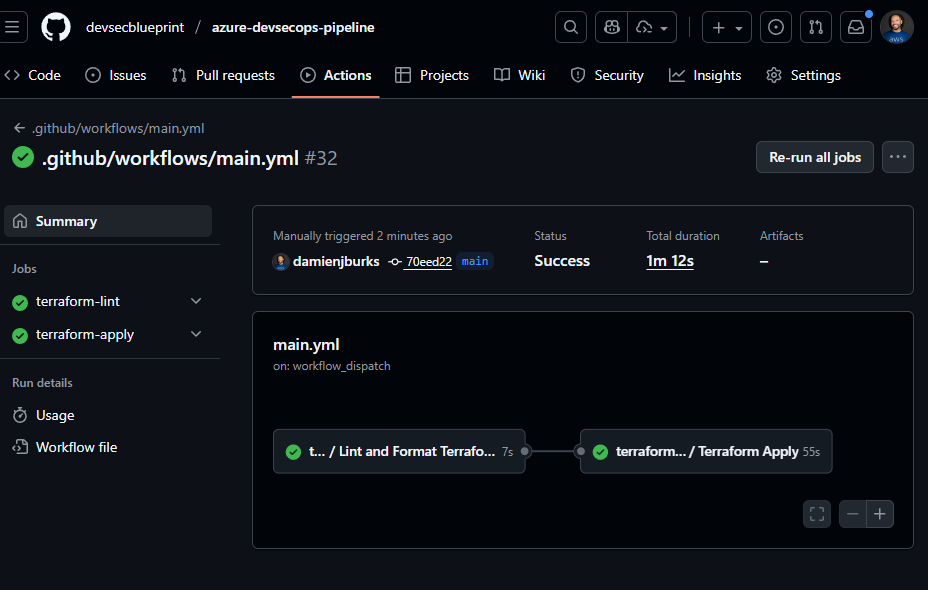Screen dimensions: 928x590
Task: Zoom in on the workflow graph
Action: (880, 514)
